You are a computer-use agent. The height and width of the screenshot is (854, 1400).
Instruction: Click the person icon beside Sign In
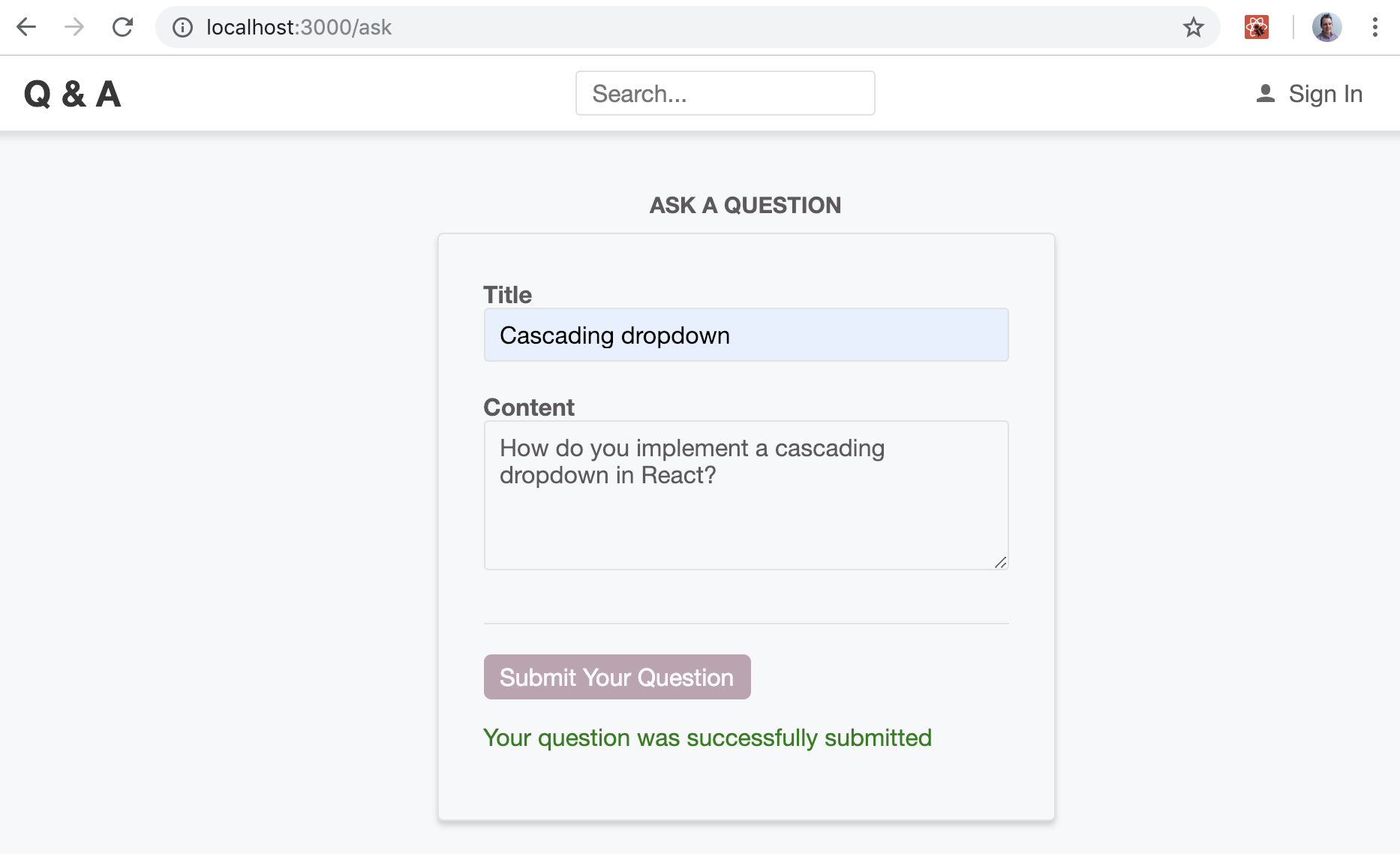(1266, 94)
